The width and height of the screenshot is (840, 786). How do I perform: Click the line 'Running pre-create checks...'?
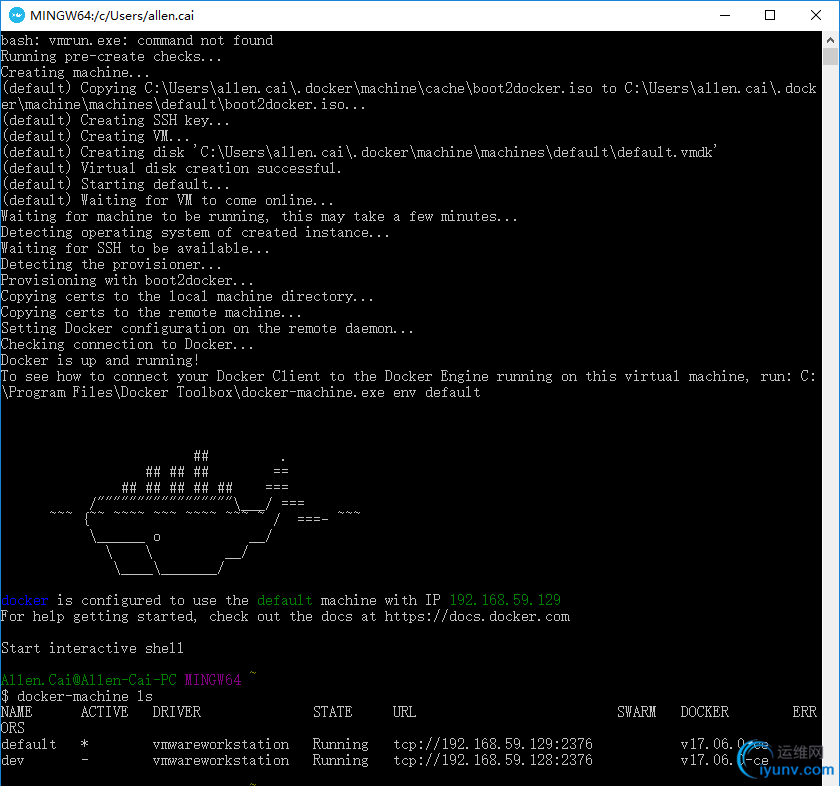[111, 57]
